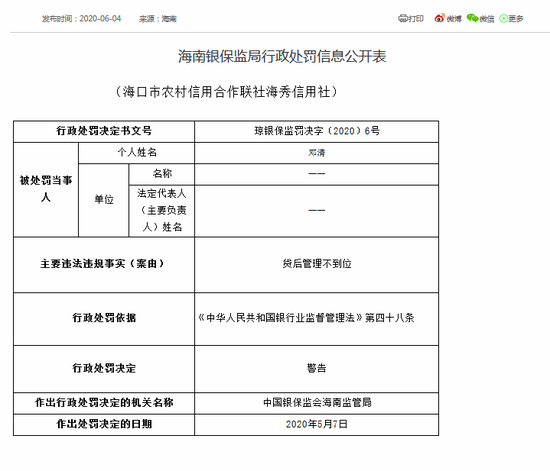Click 《中华人民共和国银行业监督管理法》第四十八条 text

click(x=306, y=318)
